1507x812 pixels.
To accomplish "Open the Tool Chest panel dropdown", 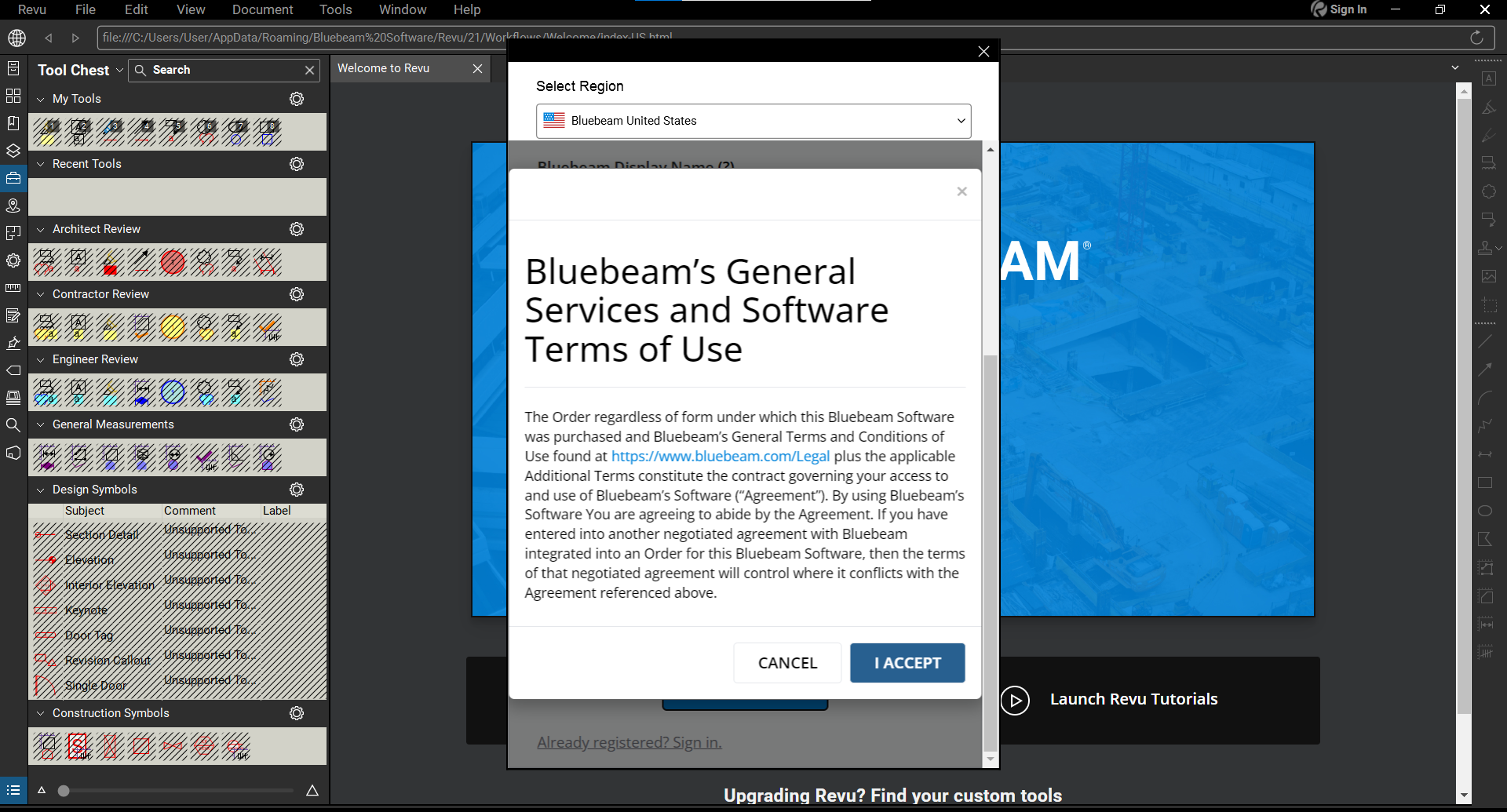I will [119, 70].
